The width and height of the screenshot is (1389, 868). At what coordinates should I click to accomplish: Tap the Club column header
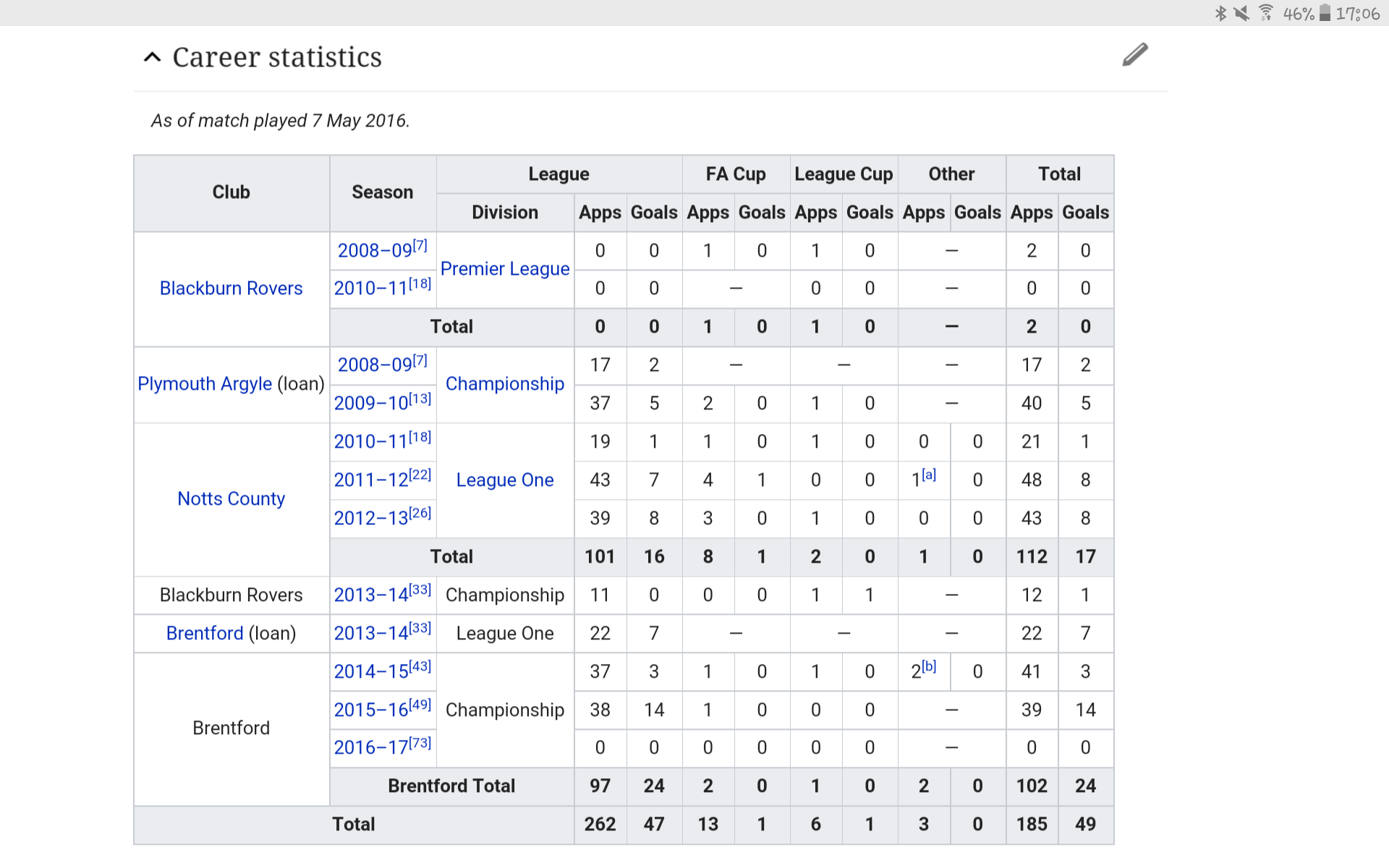coord(231,192)
